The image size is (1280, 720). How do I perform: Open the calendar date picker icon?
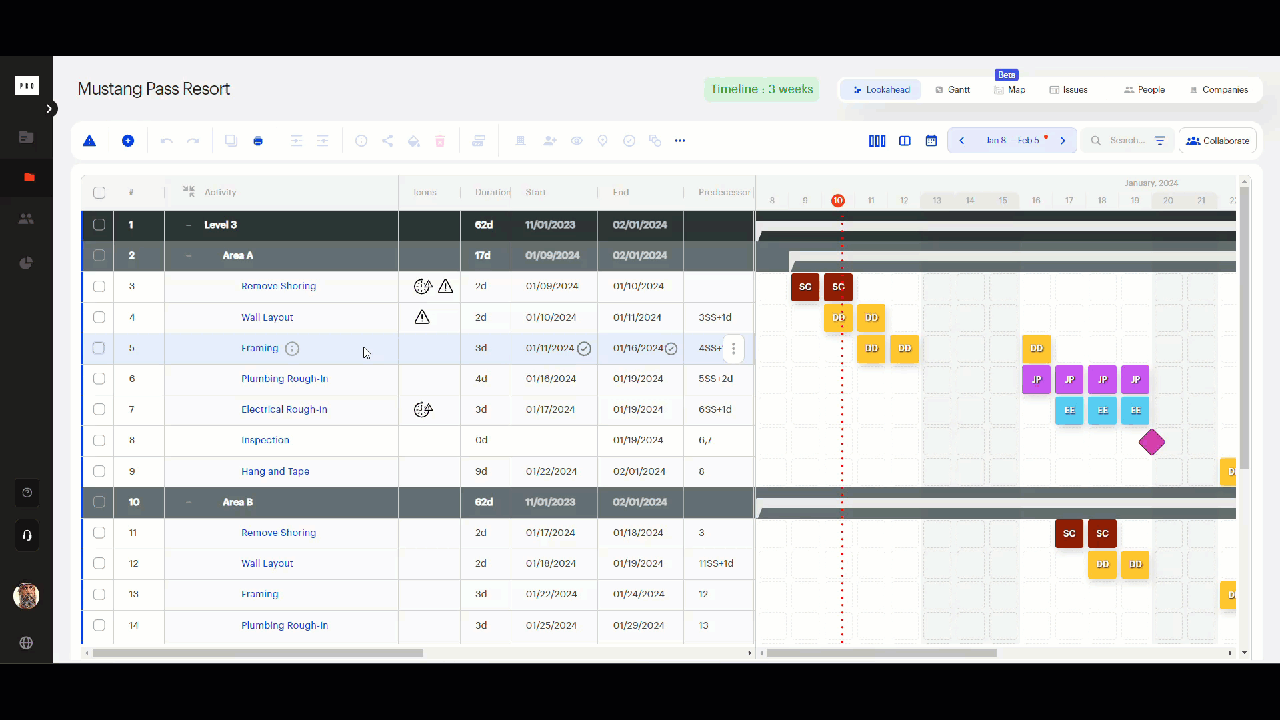tap(931, 141)
